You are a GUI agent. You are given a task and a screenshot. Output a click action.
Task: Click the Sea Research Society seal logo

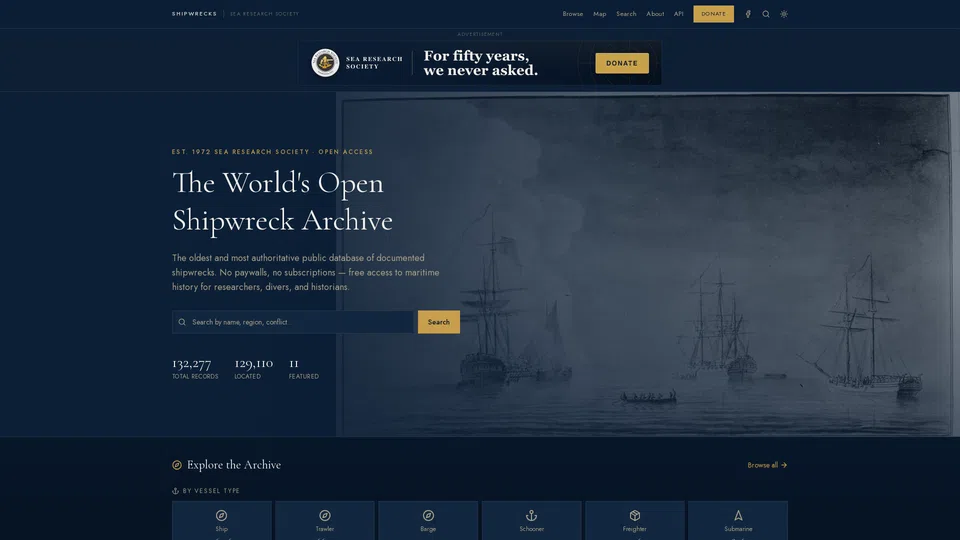[325, 62]
